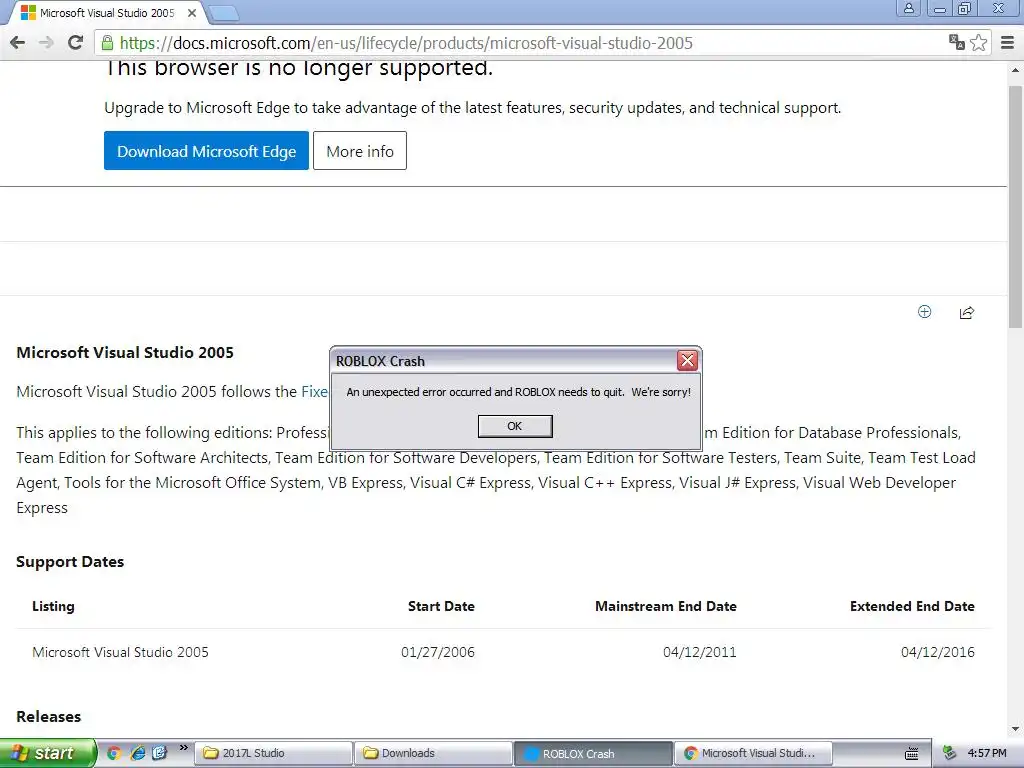The height and width of the screenshot is (768, 1024).
Task: Click the 4:57 PM clock
Action: tap(987, 753)
